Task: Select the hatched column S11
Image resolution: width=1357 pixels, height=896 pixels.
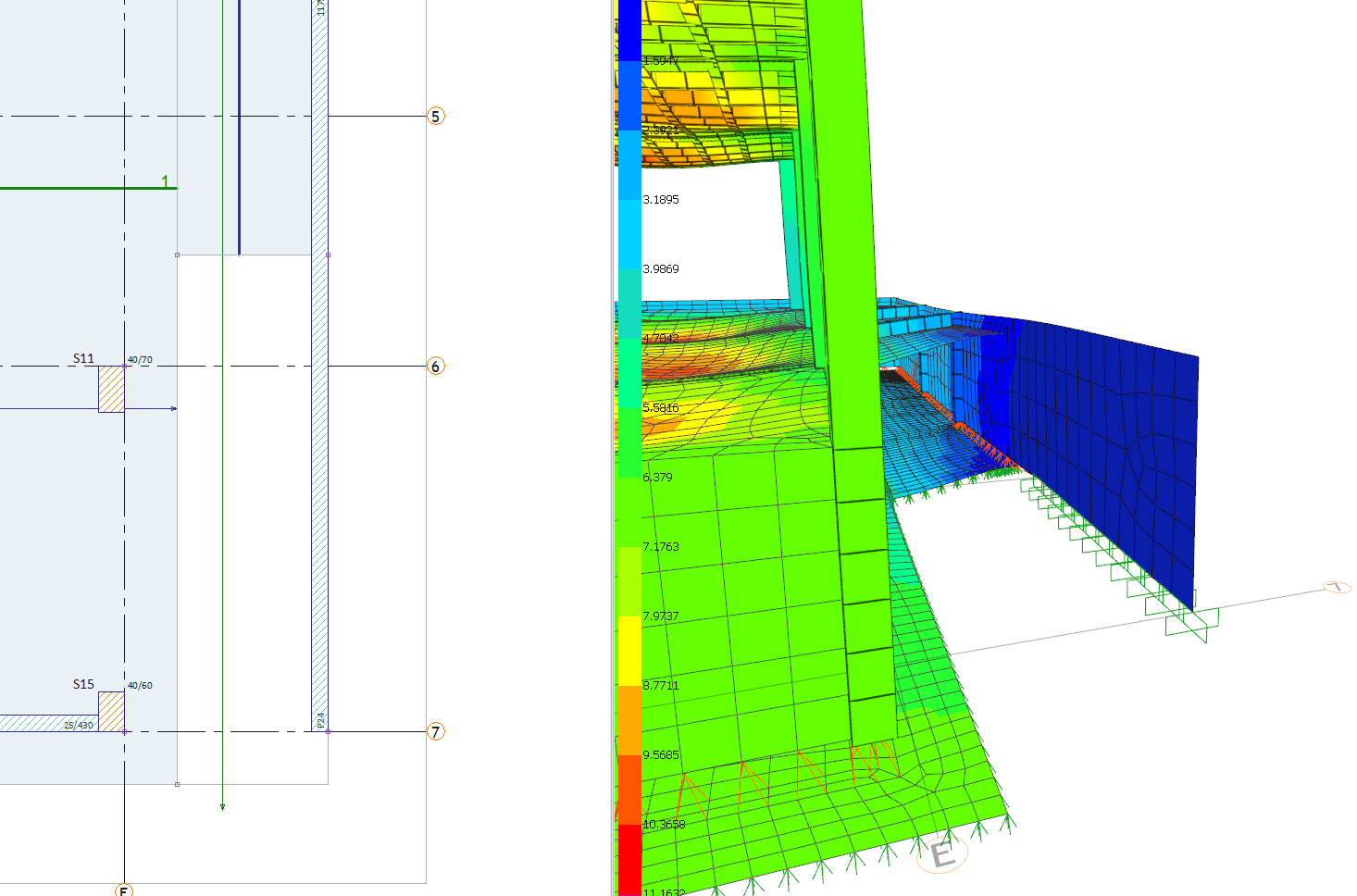Action: pos(111,389)
